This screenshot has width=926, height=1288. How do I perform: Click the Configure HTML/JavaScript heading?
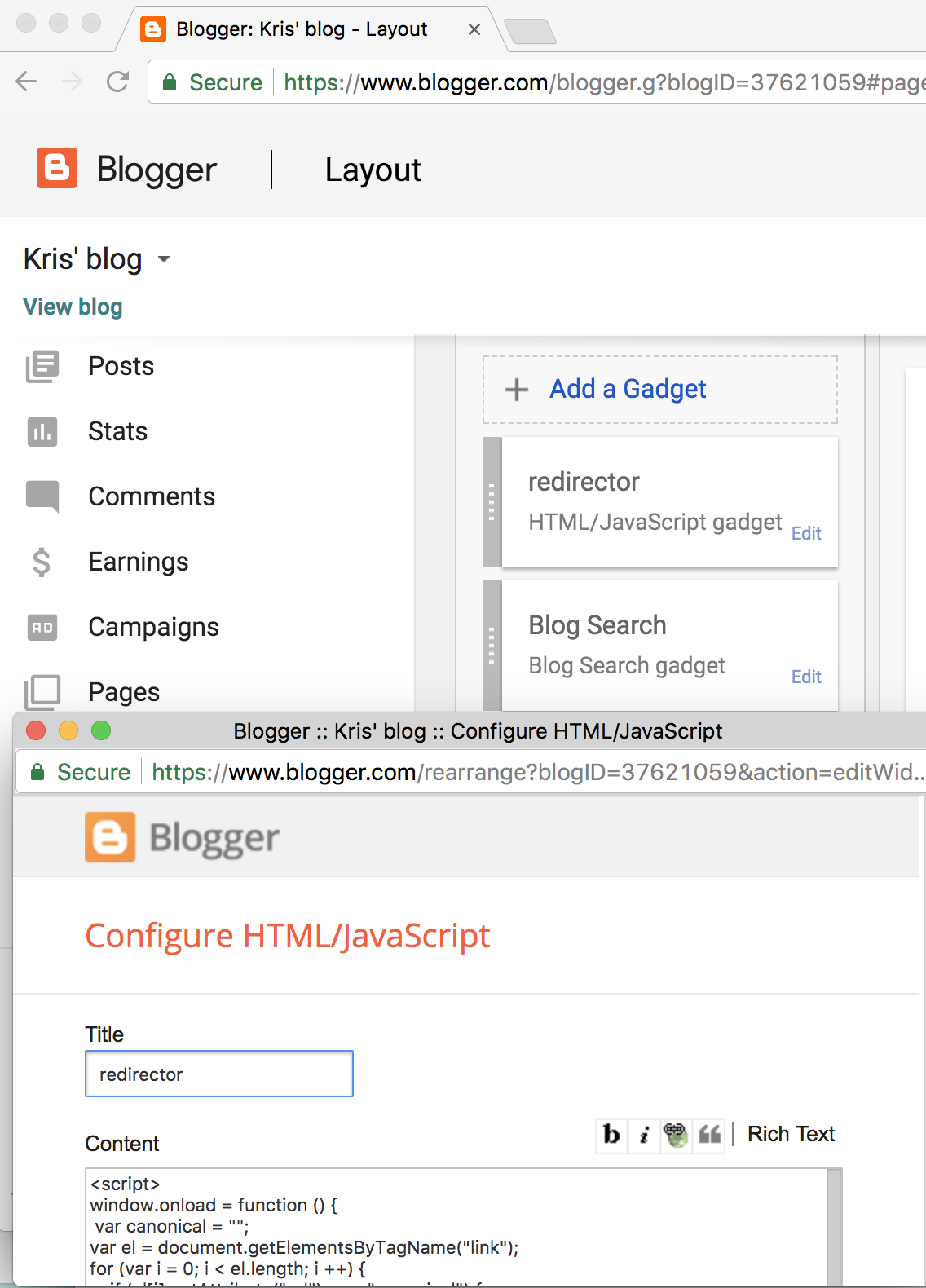[288, 936]
